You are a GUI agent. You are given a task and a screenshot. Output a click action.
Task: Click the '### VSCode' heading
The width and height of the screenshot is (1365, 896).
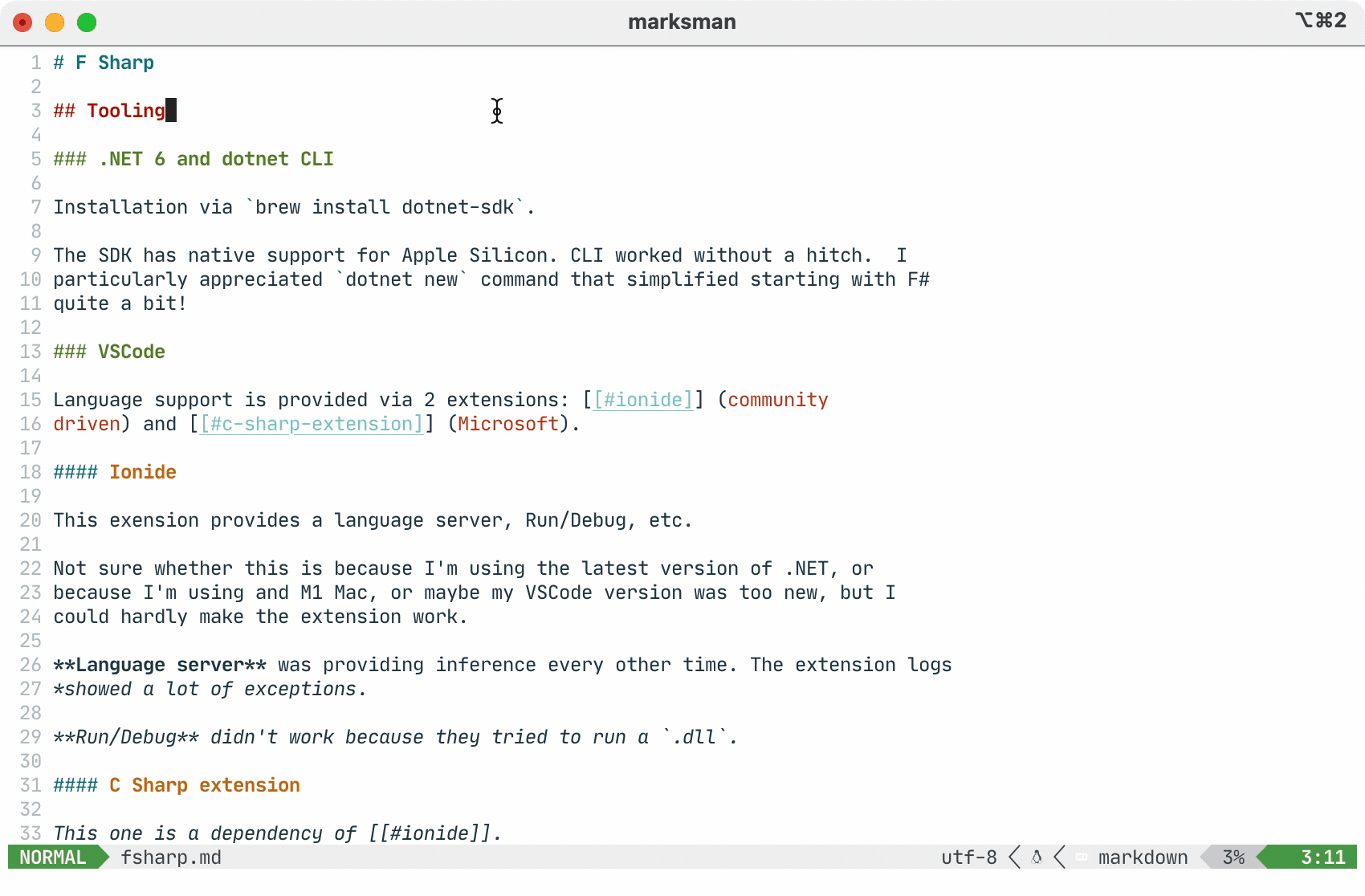click(109, 352)
